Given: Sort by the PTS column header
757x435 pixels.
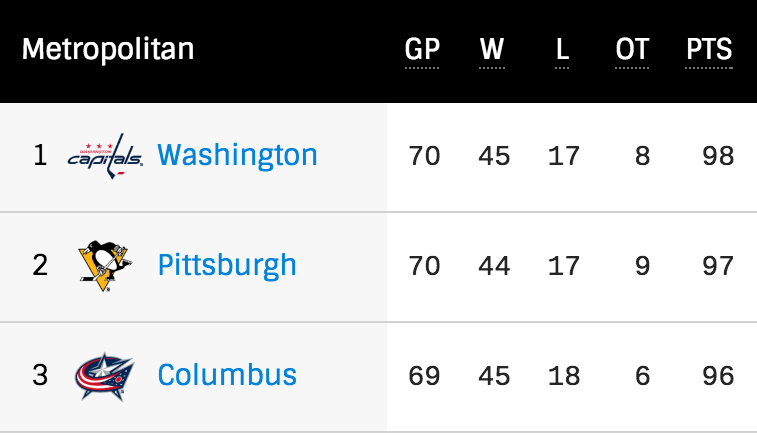Looking at the screenshot, I should coord(709,50).
